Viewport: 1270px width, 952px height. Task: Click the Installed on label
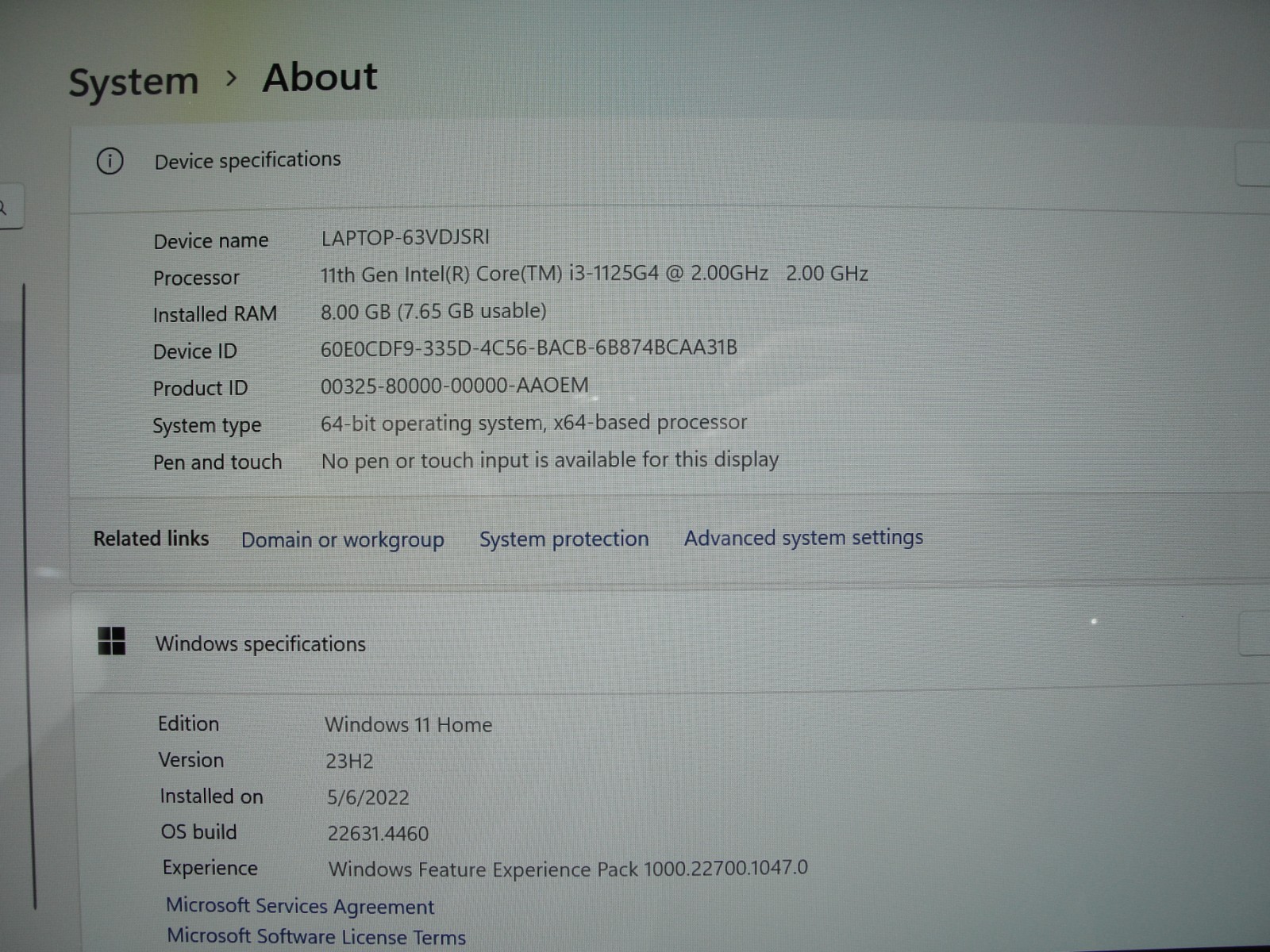click(211, 796)
